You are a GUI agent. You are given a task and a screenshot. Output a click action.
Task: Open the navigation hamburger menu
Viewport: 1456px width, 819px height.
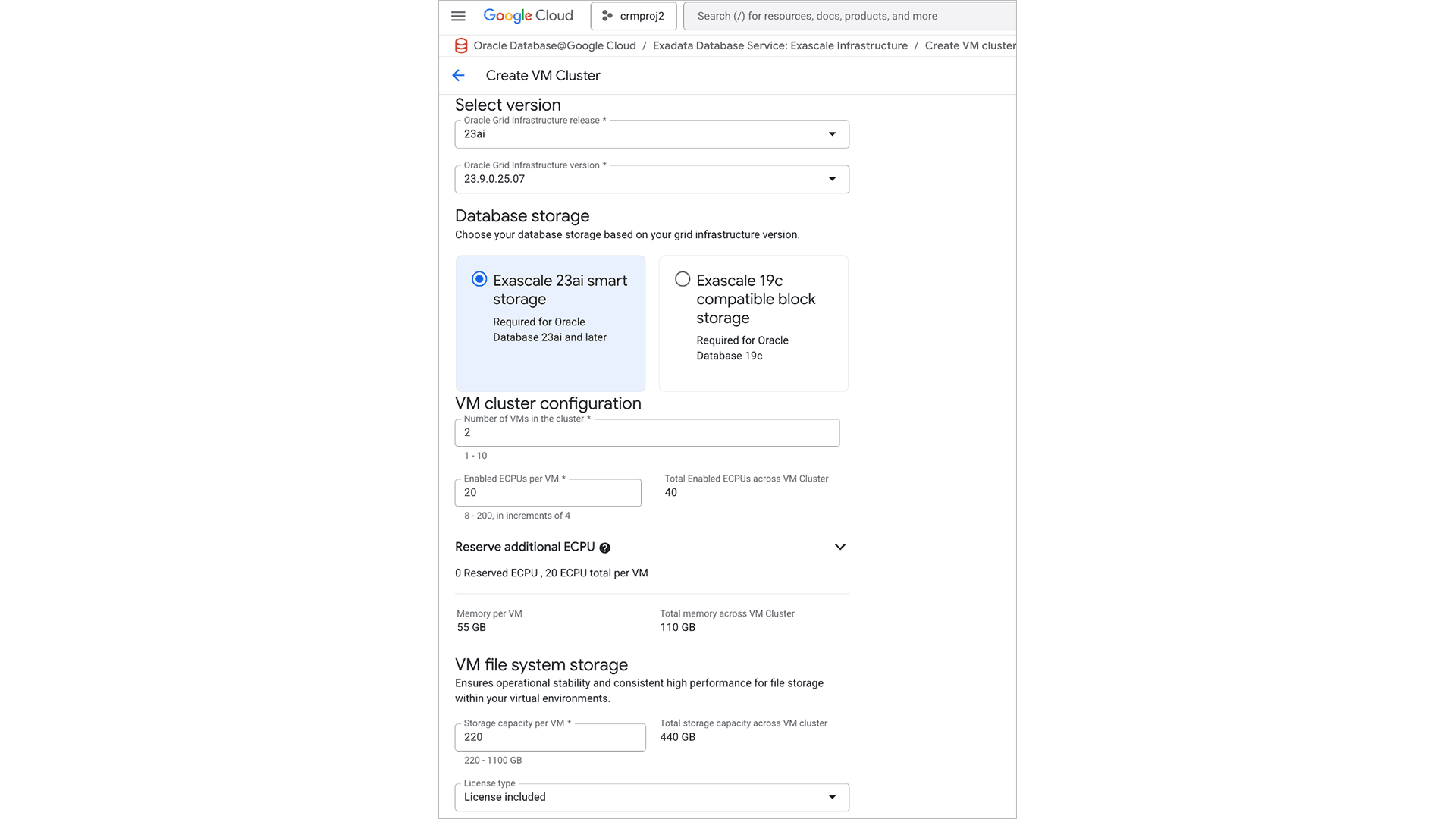(458, 15)
